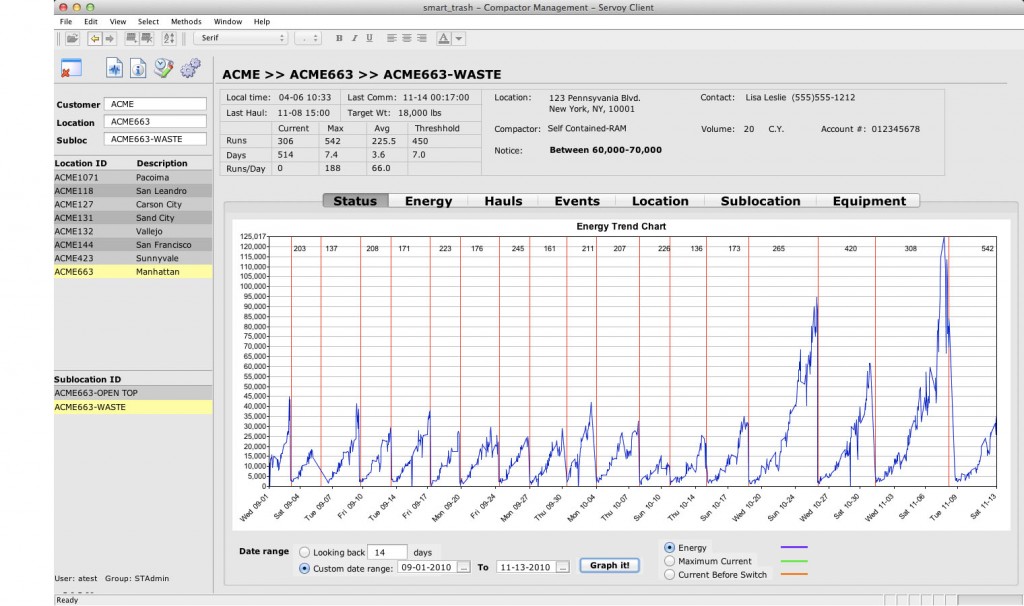Open the Serif font dropdown
Image resolution: width=1024 pixels, height=606 pixels.
pos(241,39)
